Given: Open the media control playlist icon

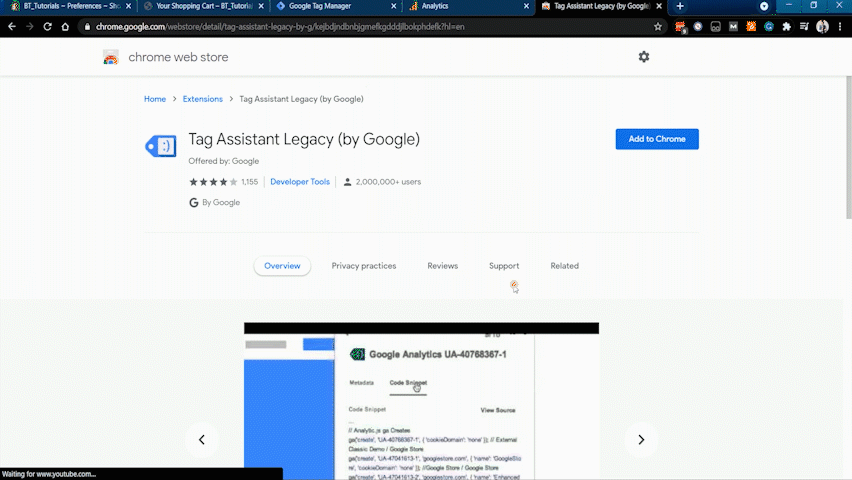Looking at the screenshot, I should (804, 27).
